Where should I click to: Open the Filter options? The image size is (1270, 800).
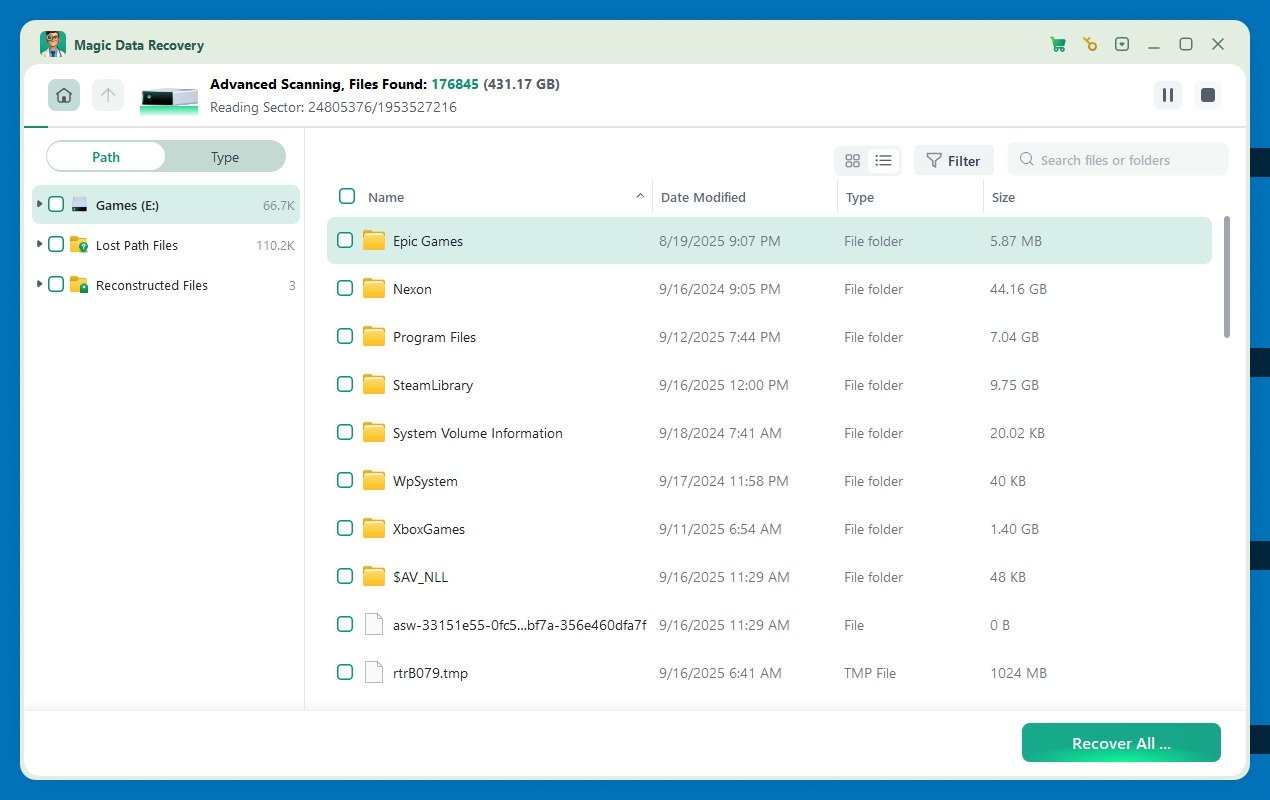[x=953, y=160]
